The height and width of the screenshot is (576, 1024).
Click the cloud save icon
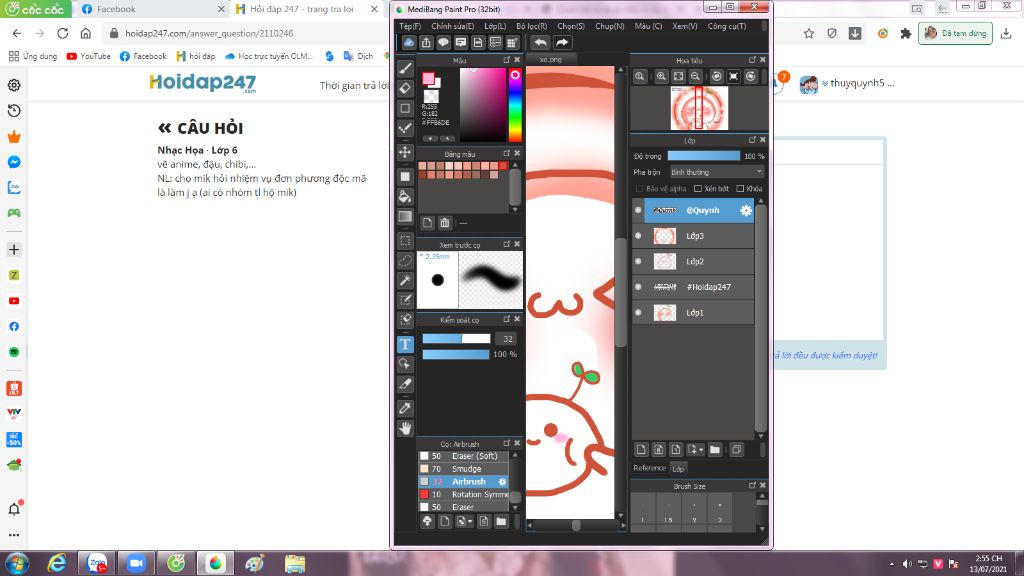click(409, 42)
